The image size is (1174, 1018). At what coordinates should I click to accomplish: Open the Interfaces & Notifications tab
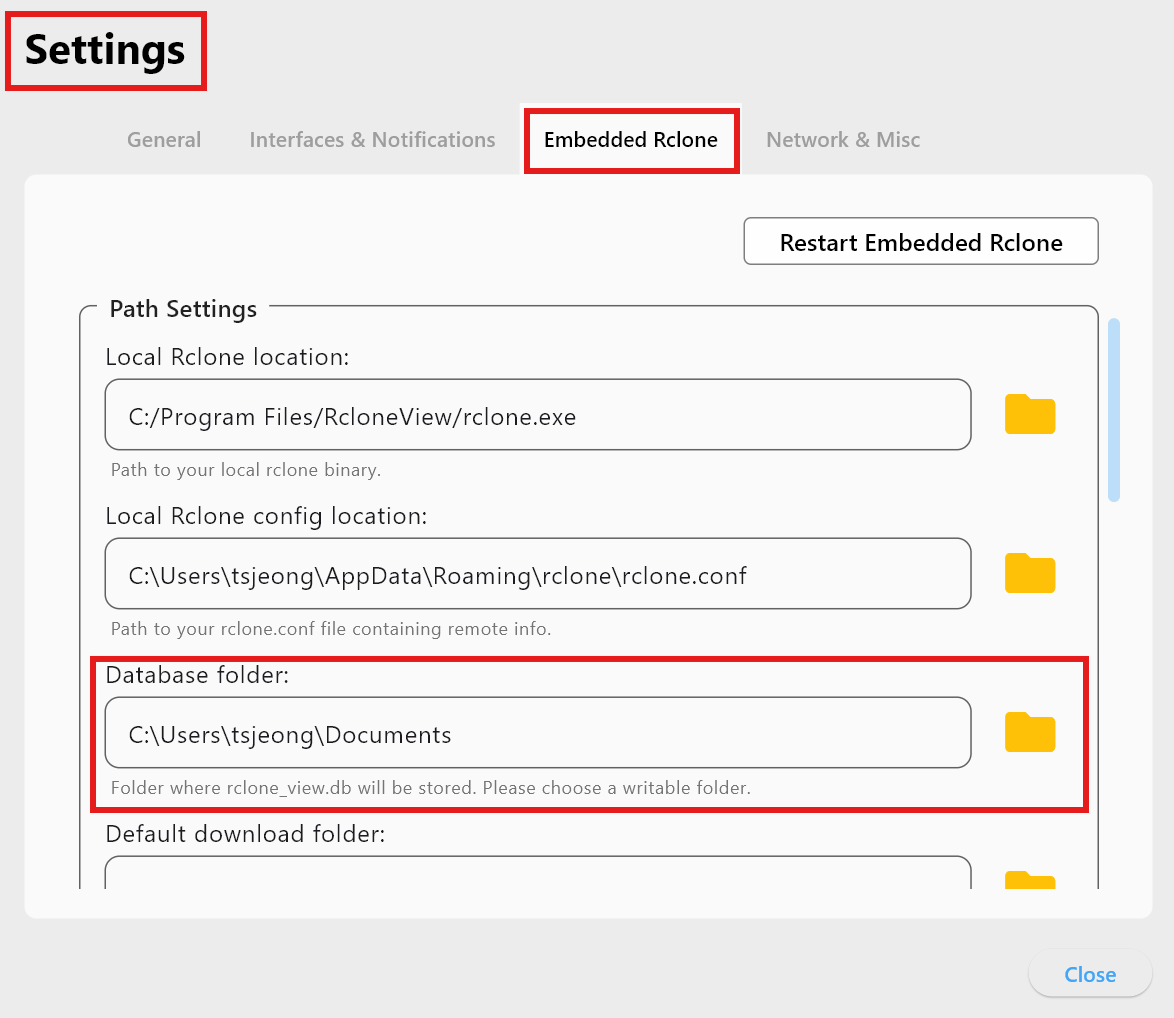371,140
